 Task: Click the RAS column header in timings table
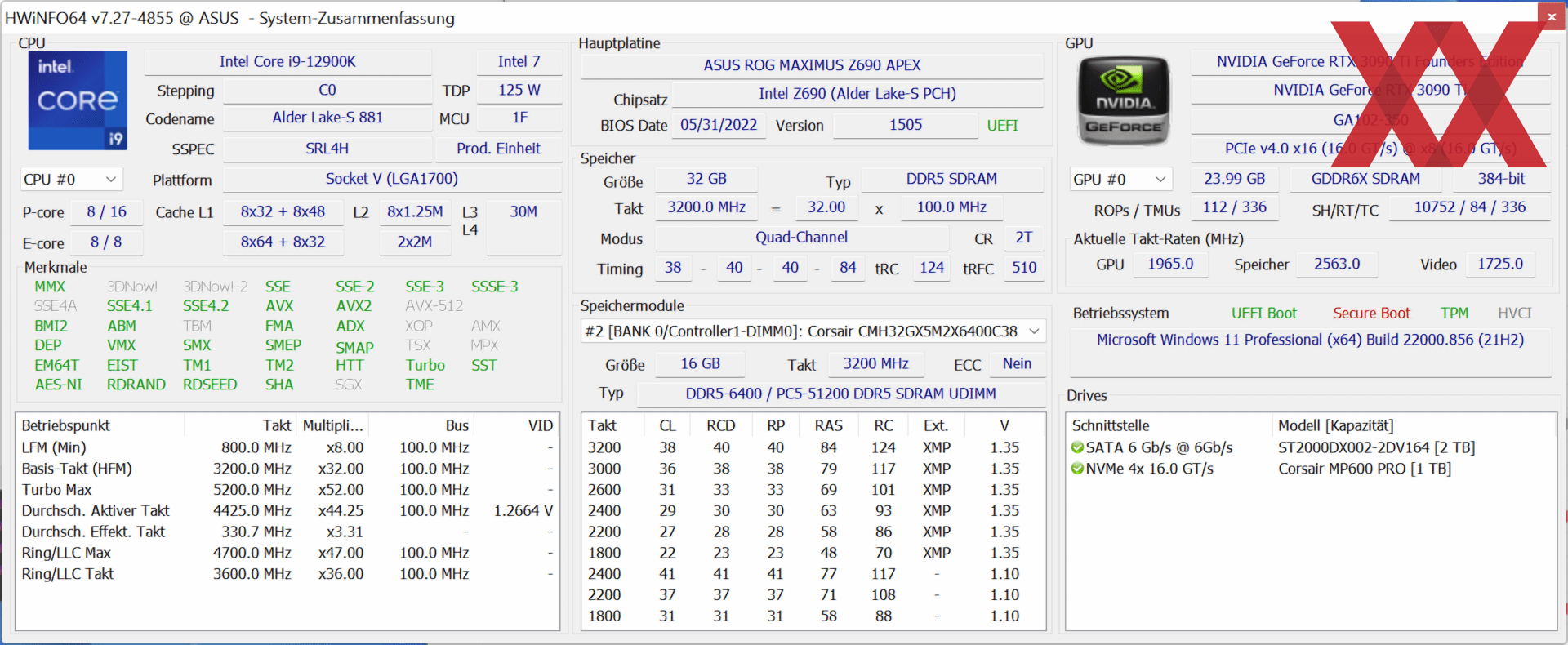(x=828, y=425)
